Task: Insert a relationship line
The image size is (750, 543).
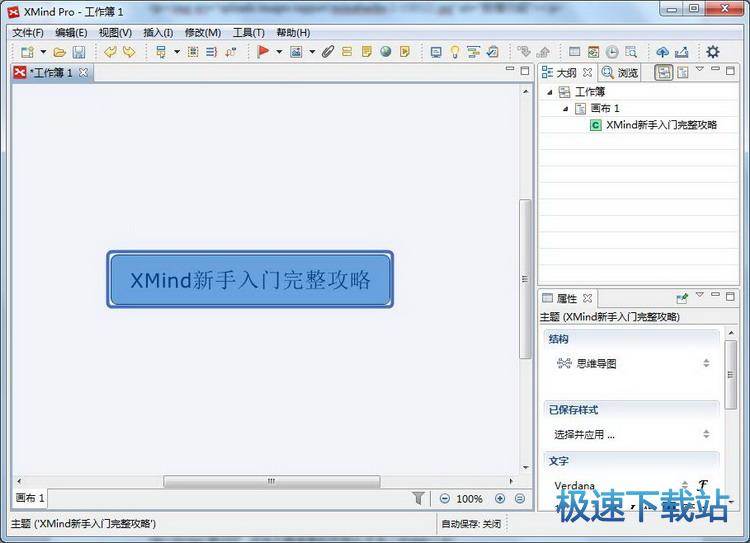Action: pyautogui.click(x=231, y=52)
